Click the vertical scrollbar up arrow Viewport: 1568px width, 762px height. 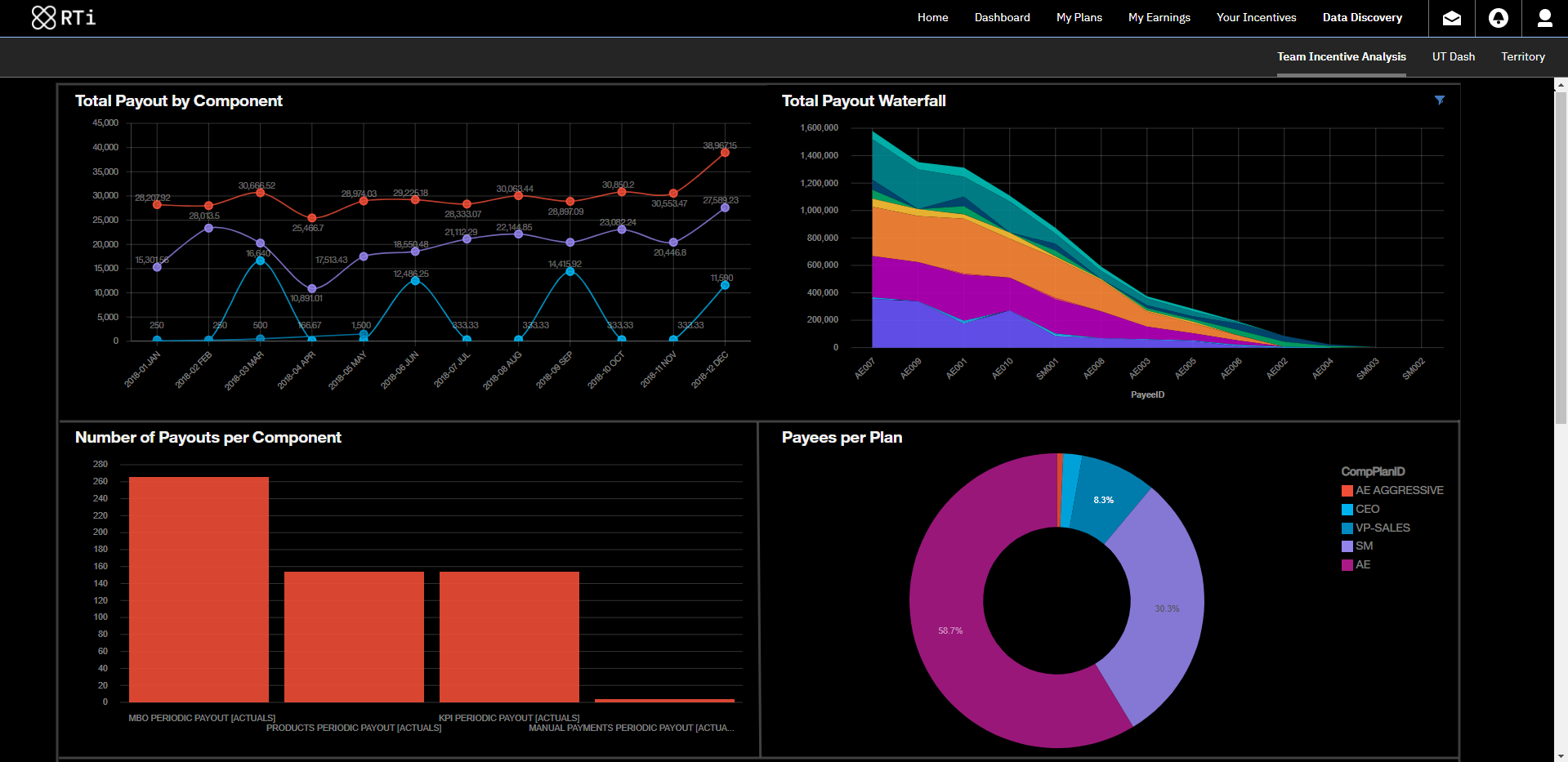(x=1561, y=85)
